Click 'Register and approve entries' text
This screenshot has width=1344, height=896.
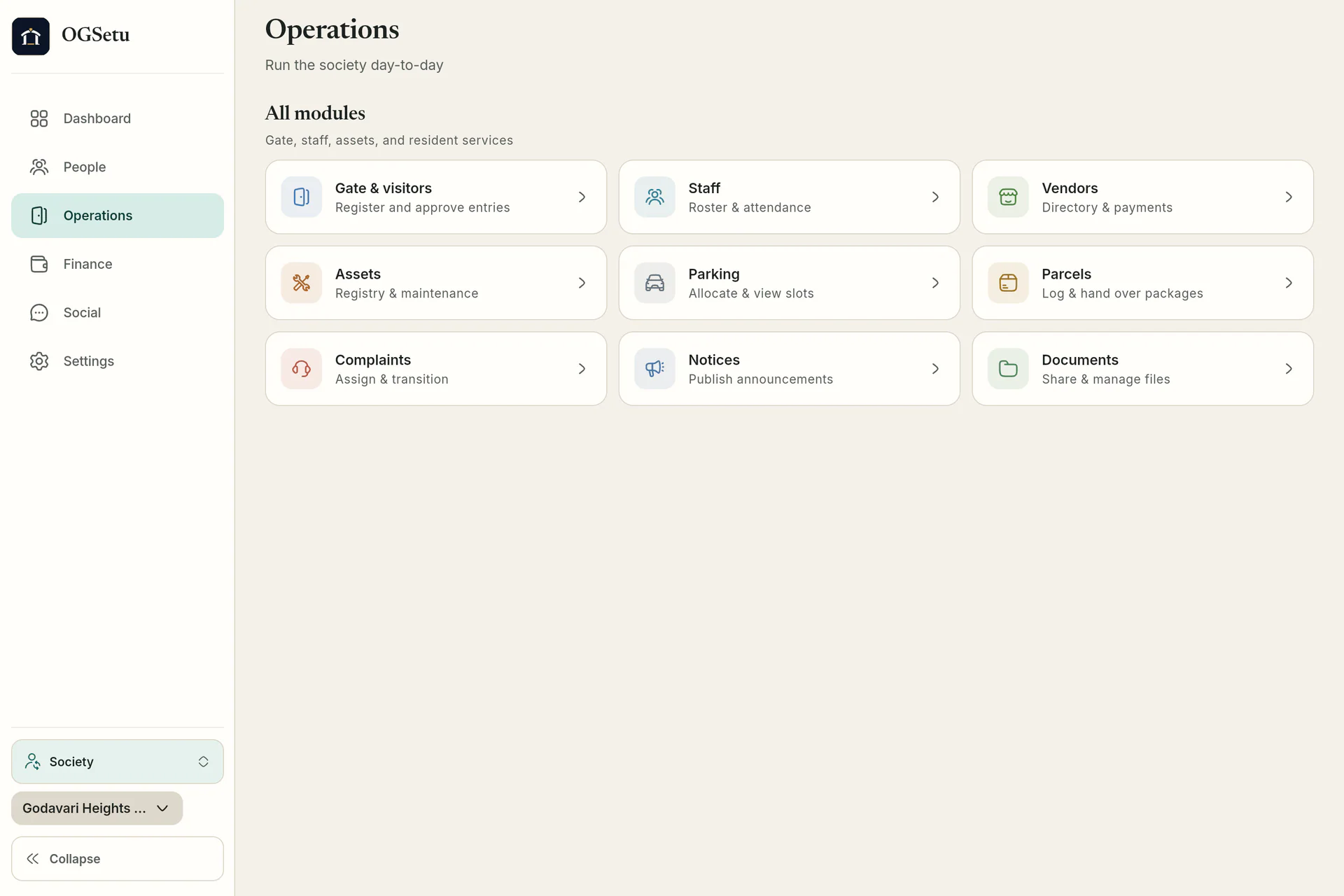(422, 207)
